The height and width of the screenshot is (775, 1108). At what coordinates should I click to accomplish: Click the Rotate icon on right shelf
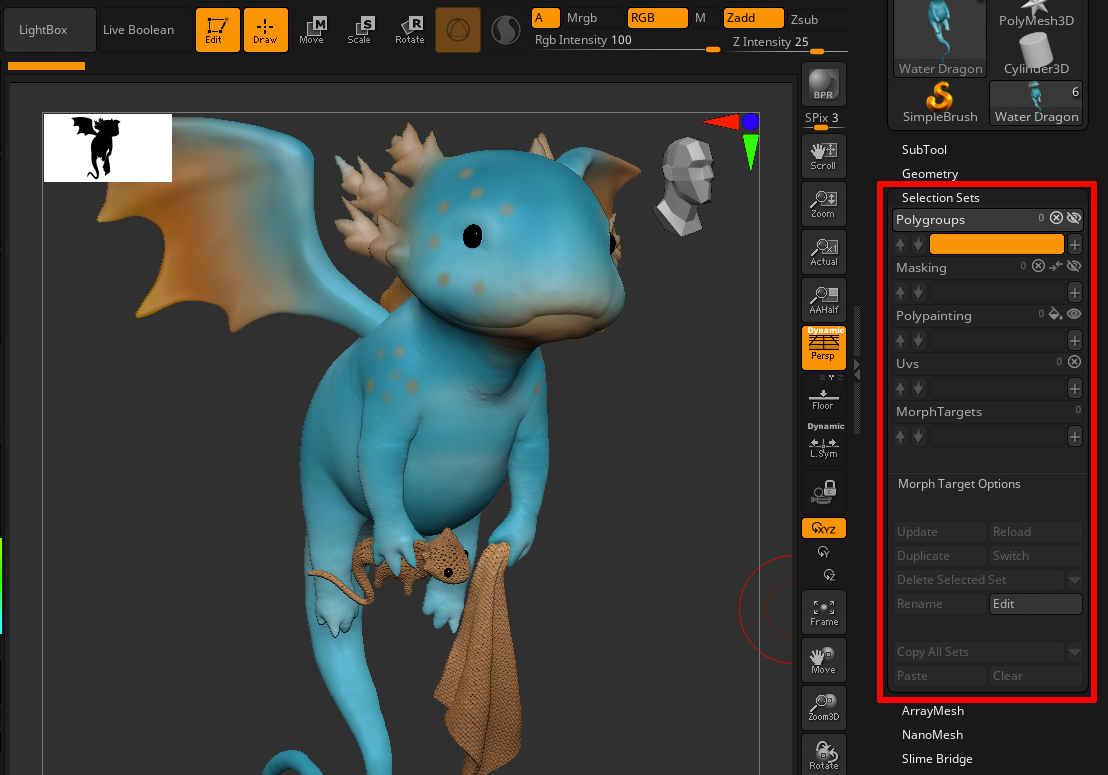tap(823, 755)
